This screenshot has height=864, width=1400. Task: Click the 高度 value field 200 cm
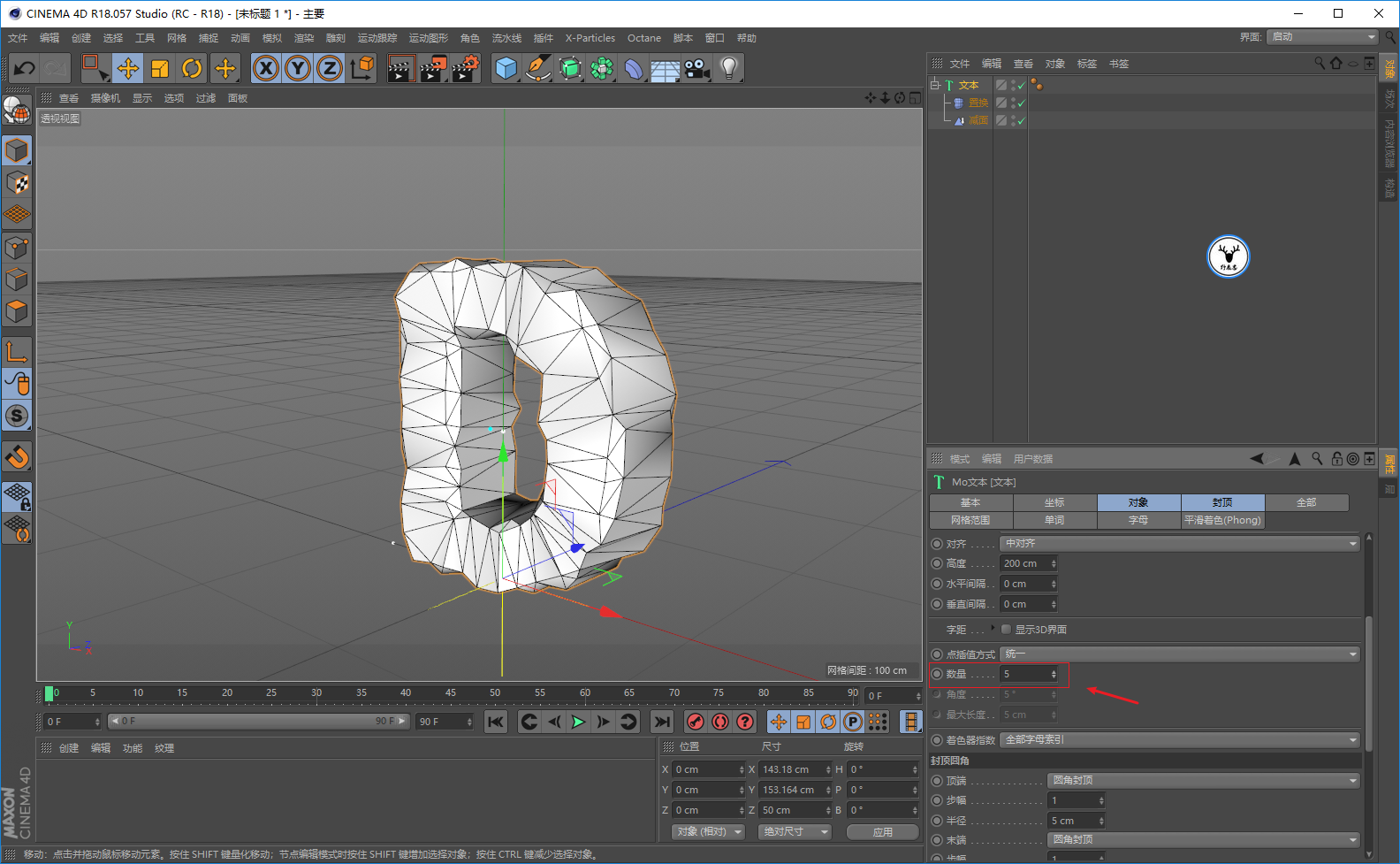click(x=1029, y=563)
